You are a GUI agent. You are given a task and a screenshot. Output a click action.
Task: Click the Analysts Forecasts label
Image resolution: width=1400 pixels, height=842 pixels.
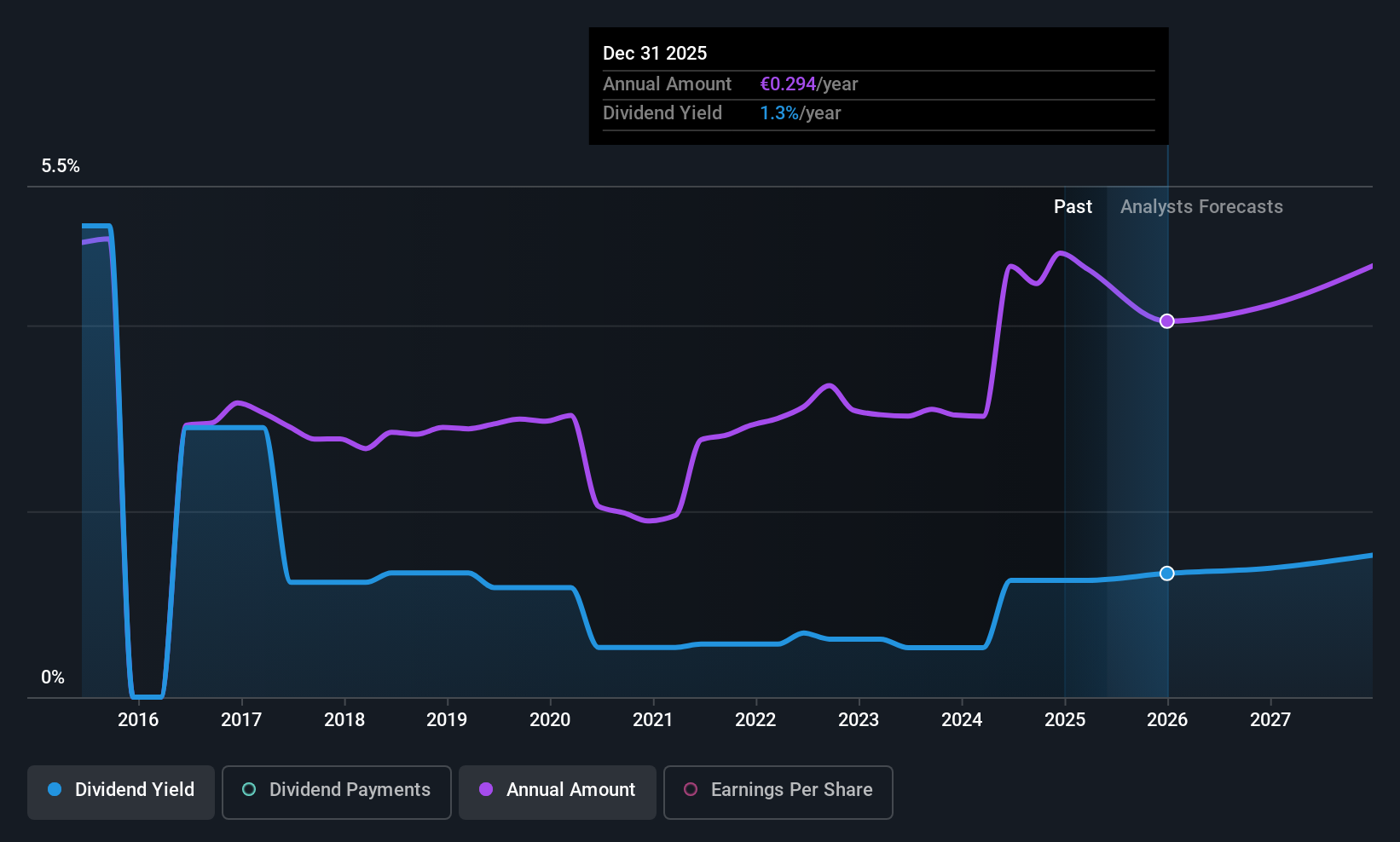[1201, 207]
